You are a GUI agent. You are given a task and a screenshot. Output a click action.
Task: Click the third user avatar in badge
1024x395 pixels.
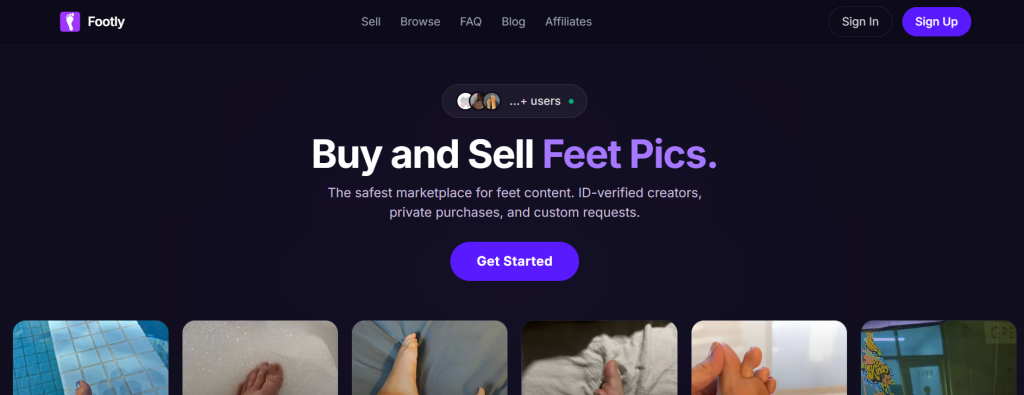tap(492, 101)
